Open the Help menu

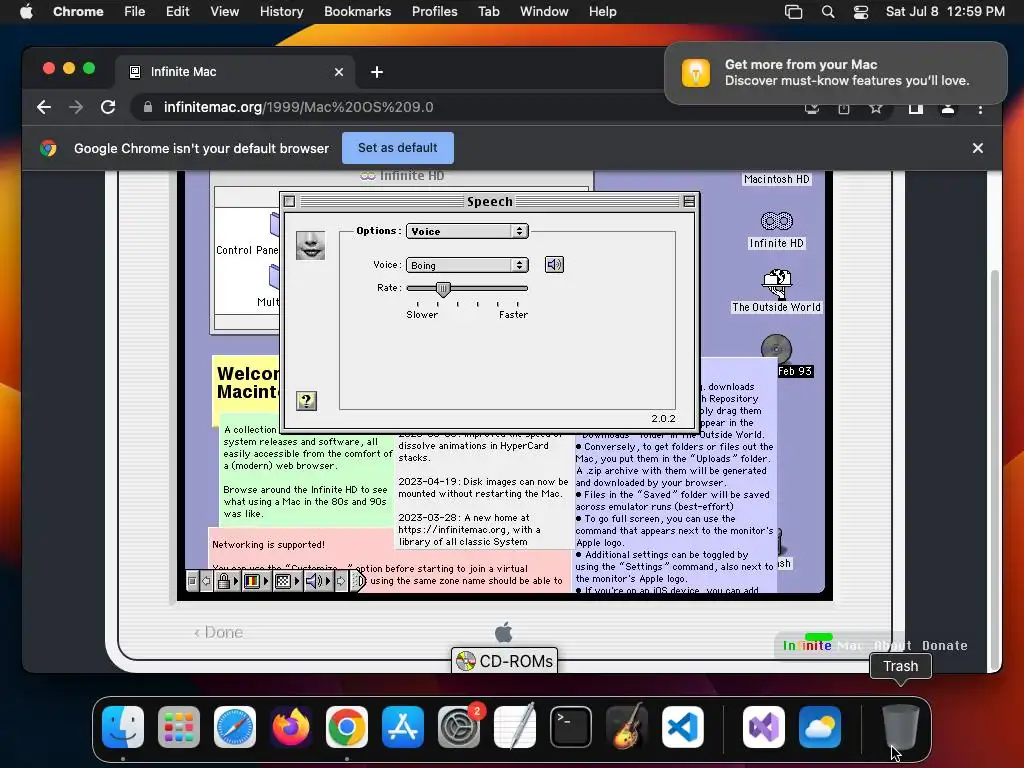tap(602, 12)
